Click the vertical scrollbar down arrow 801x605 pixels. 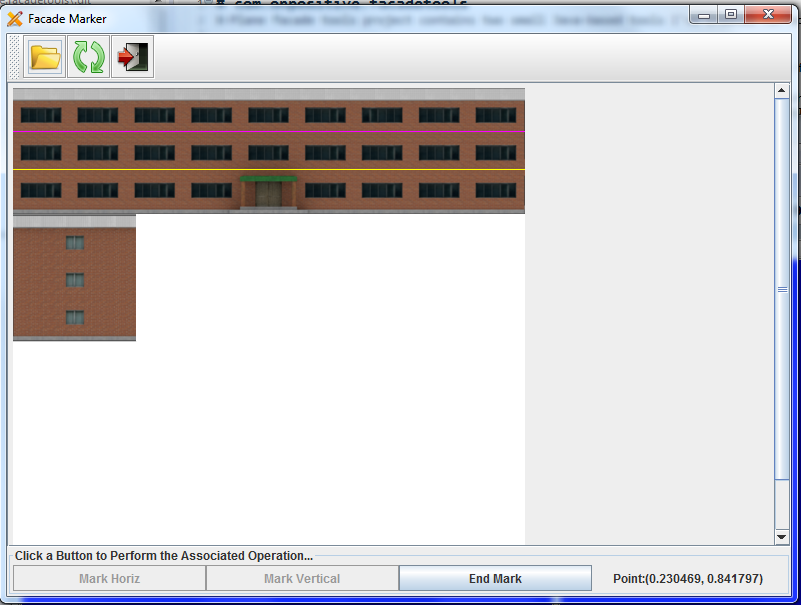coord(782,537)
